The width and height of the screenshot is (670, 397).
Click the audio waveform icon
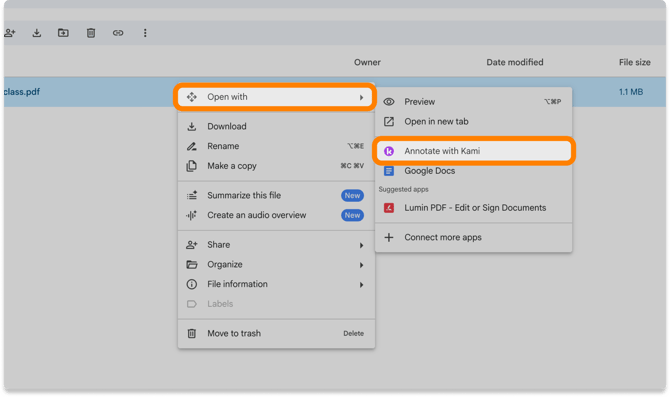[191, 215]
